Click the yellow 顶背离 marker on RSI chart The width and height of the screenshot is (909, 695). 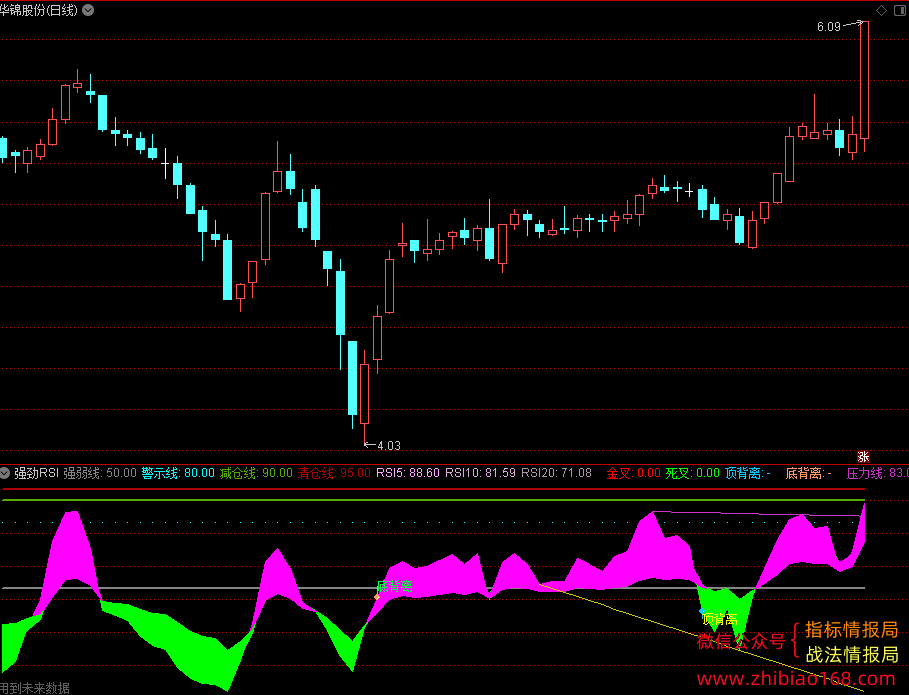click(720, 619)
